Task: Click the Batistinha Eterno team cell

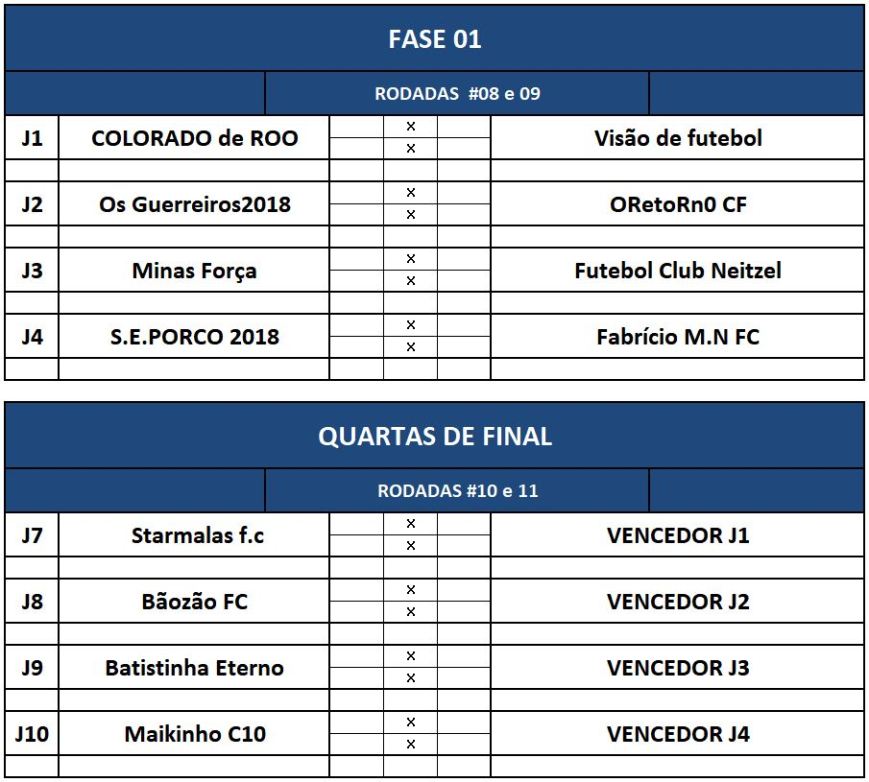Action: point(194,667)
